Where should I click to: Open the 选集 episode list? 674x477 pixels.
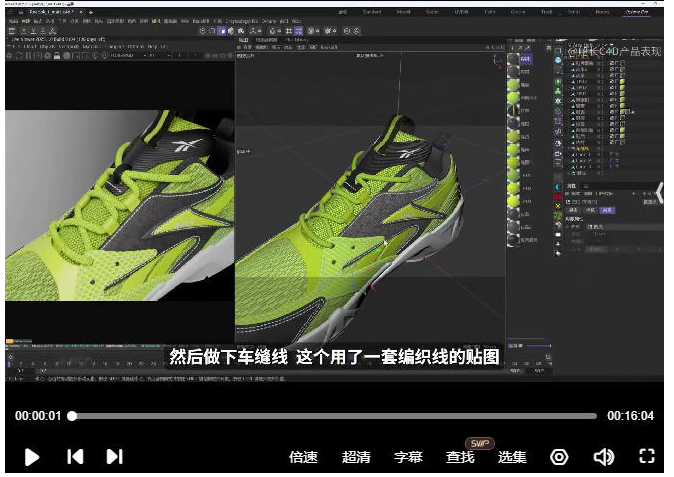(512, 457)
